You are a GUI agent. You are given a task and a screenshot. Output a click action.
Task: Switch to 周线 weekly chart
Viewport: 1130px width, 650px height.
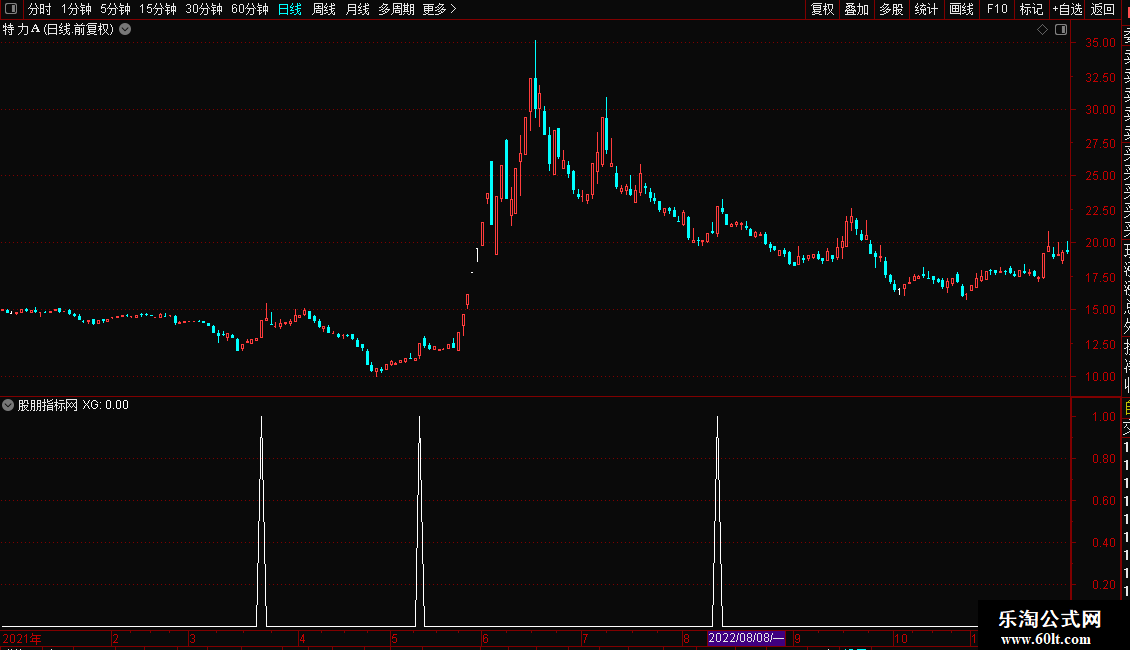click(x=324, y=9)
